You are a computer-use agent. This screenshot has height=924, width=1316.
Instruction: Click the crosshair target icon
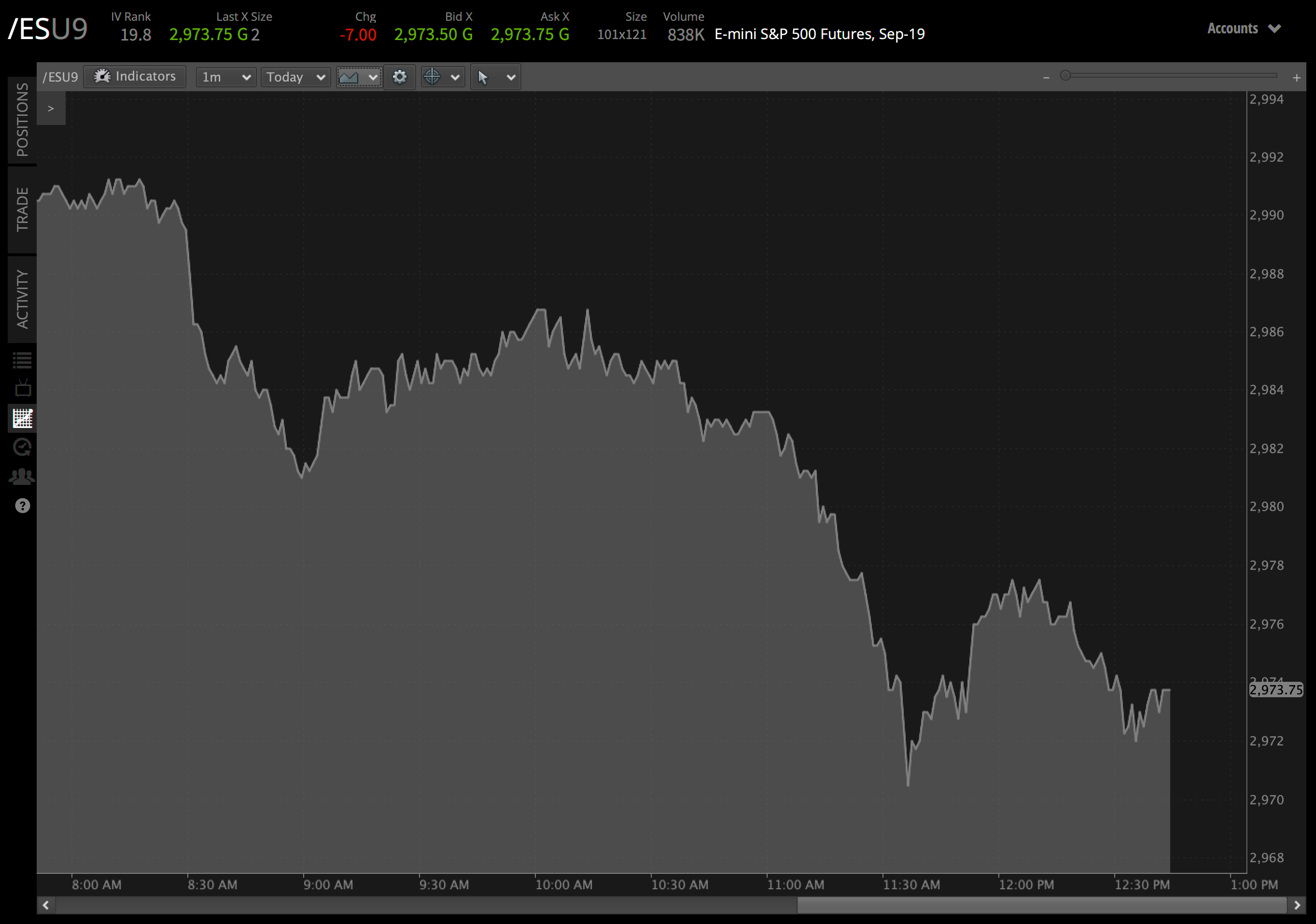432,77
